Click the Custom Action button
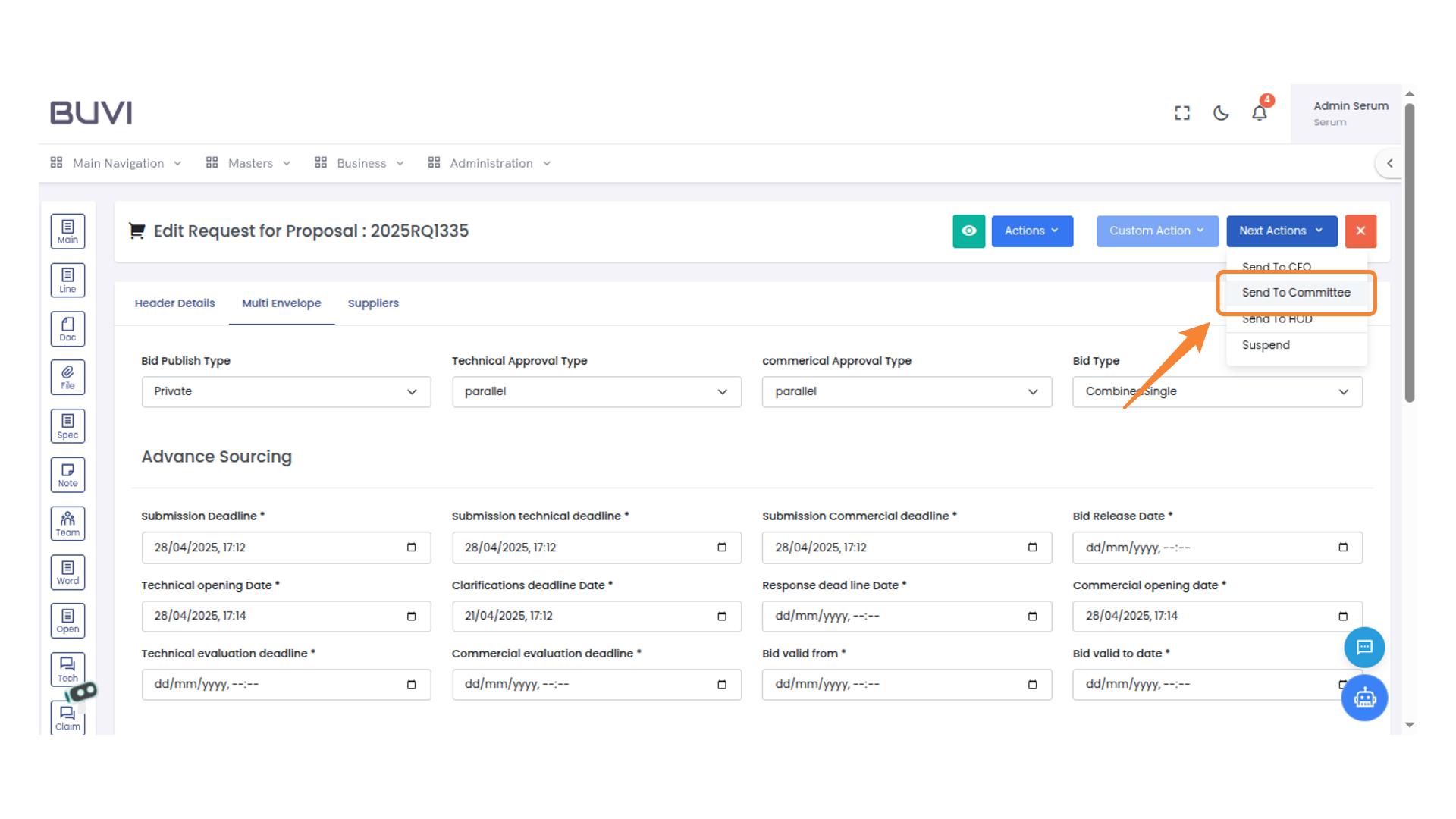Viewport: 1456px width, 819px height. coord(1156,231)
